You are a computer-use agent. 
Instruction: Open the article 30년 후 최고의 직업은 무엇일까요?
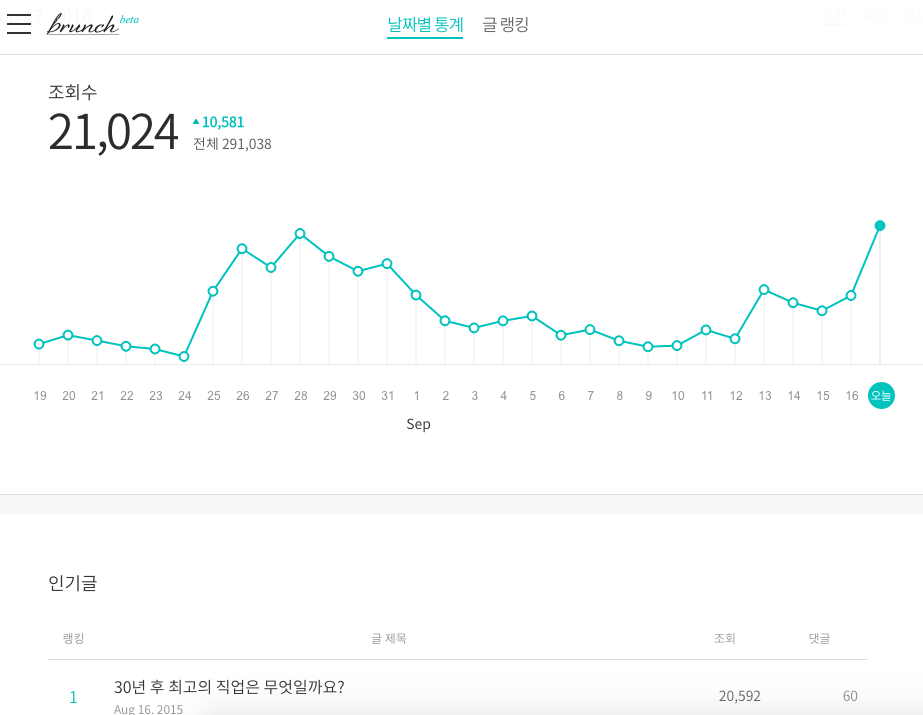[x=229, y=688]
